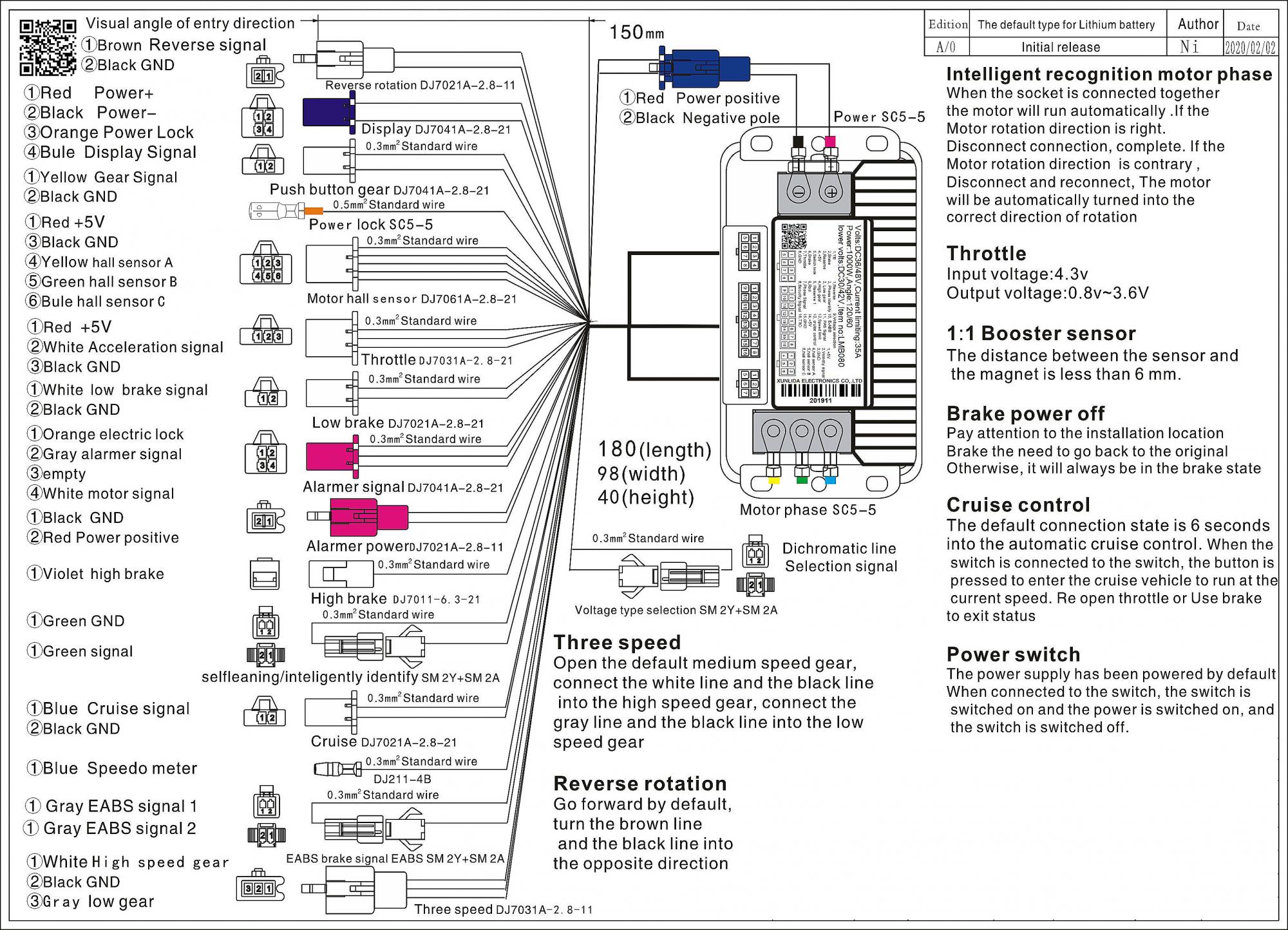Click 'The default type for Lithium battery' cell
The image size is (1288, 930).
(x=1066, y=24)
